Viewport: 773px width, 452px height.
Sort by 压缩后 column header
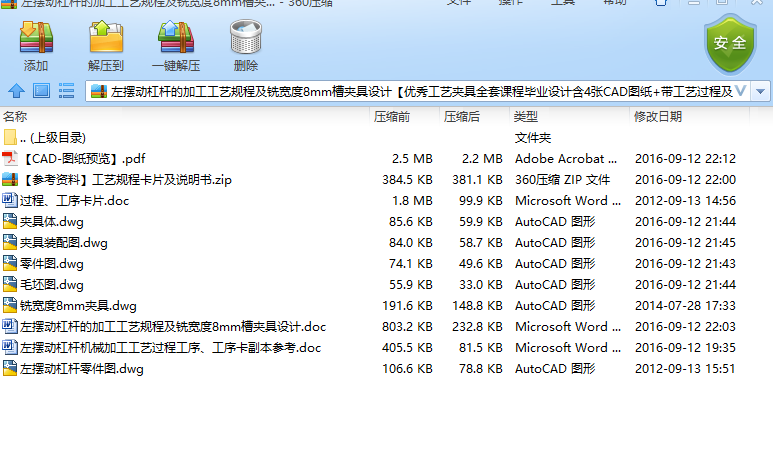pyautogui.click(x=461, y=117)
